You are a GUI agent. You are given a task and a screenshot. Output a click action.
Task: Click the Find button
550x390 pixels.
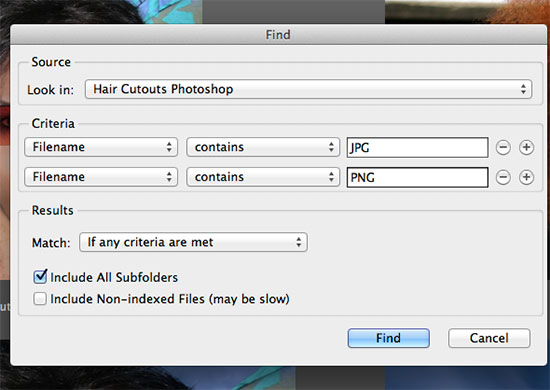pos(388,338)
